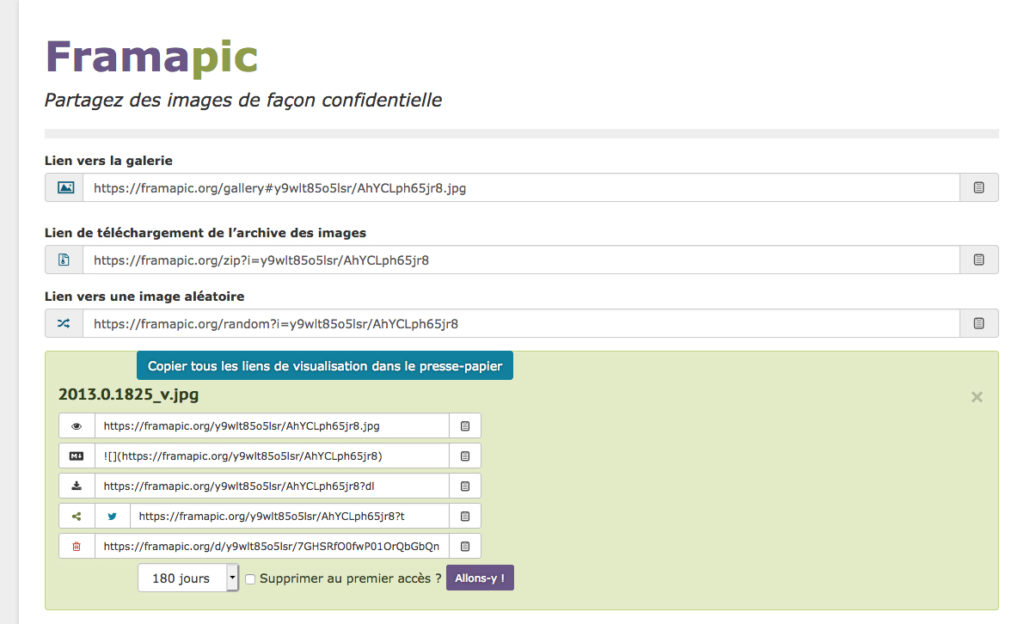Screen dimensions: 1024x624
Task: Copy the random image link
Action: [978, 323]
